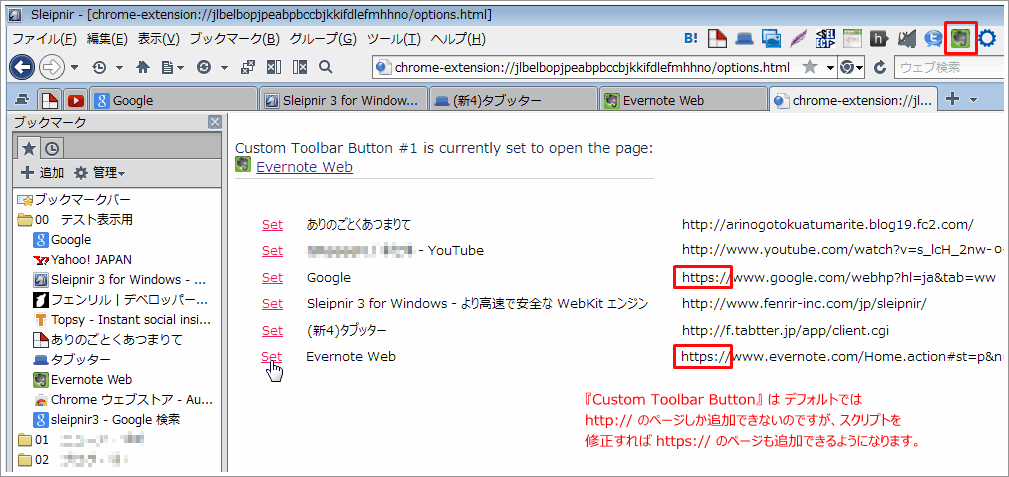Open the recent history clock icon

(x=99, y=67)
